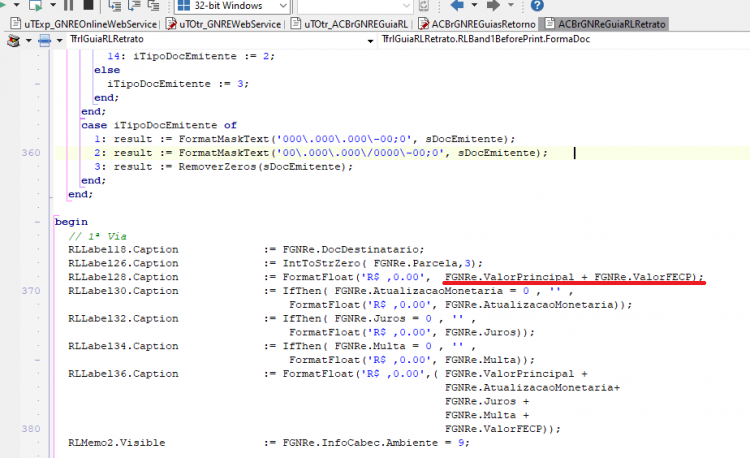The height and width of the screenshot is (458, 750).
Task: Click the '// 1ª Via' comment
Action: [98, 236]
